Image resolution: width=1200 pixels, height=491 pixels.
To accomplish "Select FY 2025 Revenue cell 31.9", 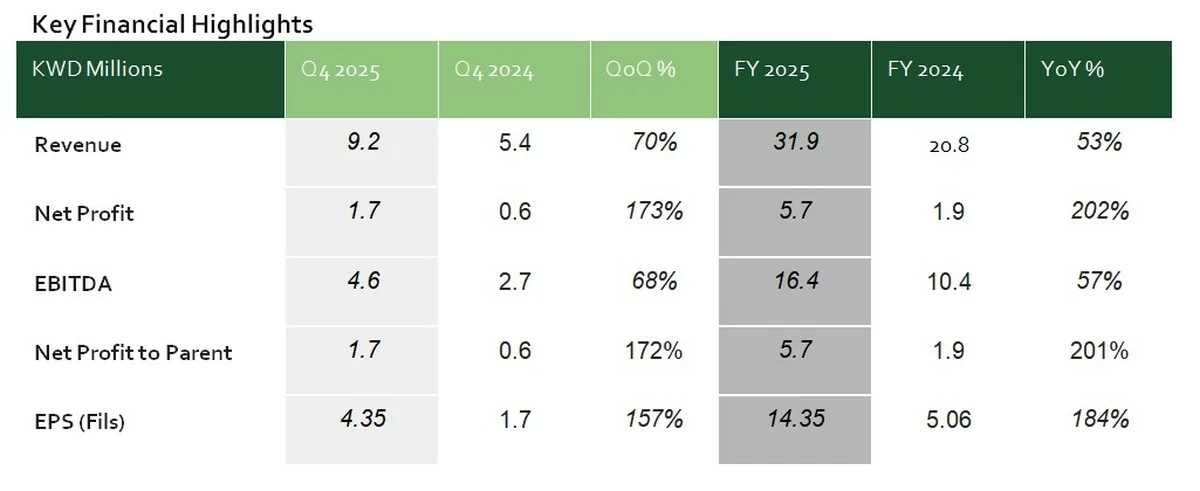I will 796,143.
